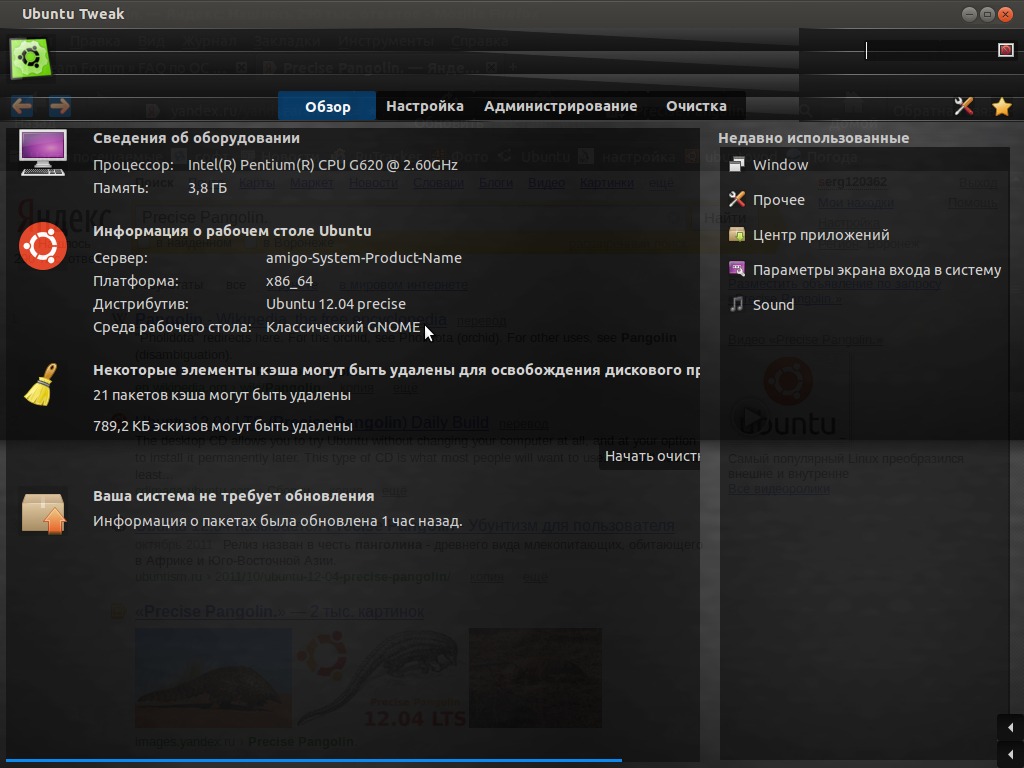Select distribution text Ubuntu 12.04 precise

[336, 304]
